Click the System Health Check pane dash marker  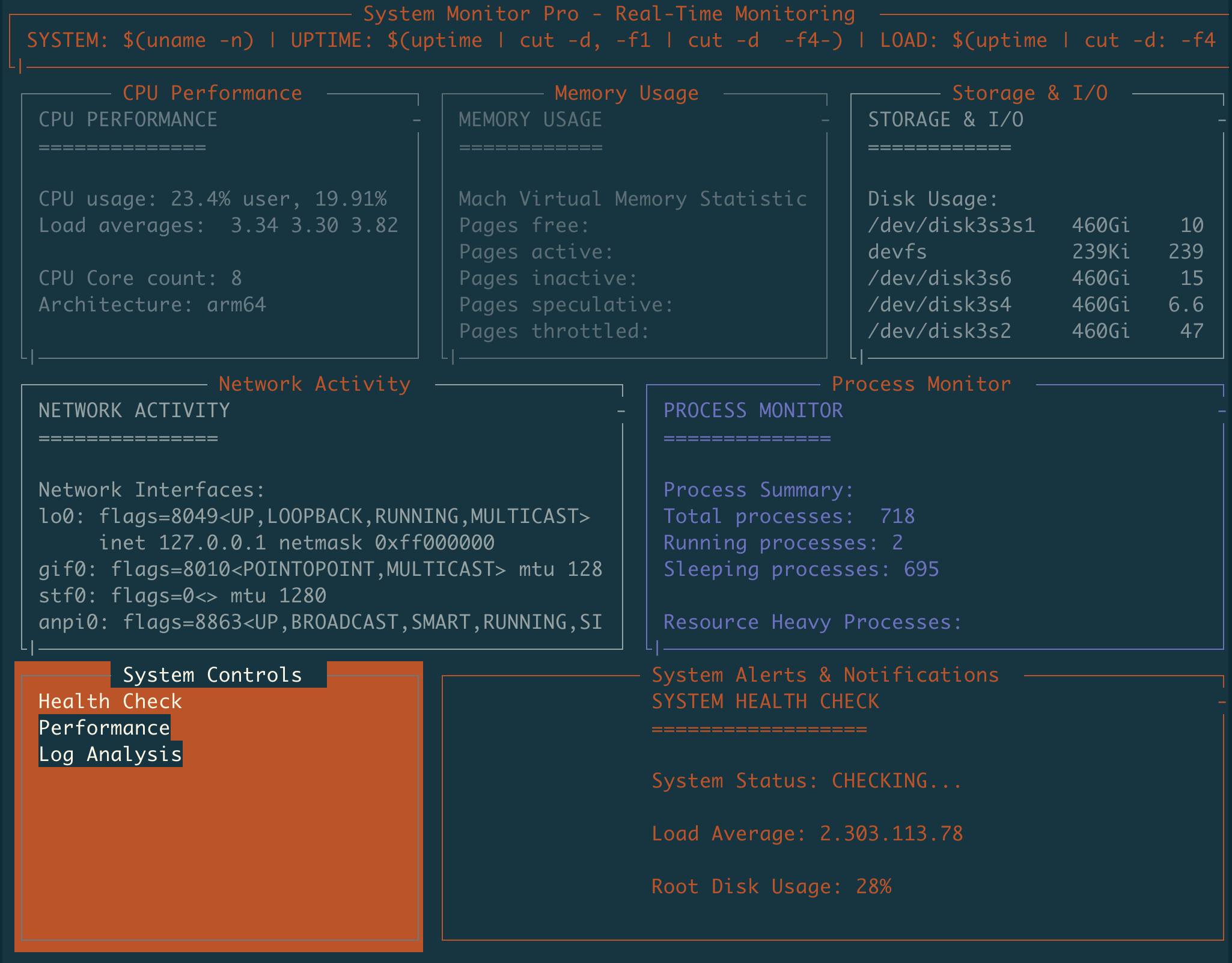[1222, 702]
